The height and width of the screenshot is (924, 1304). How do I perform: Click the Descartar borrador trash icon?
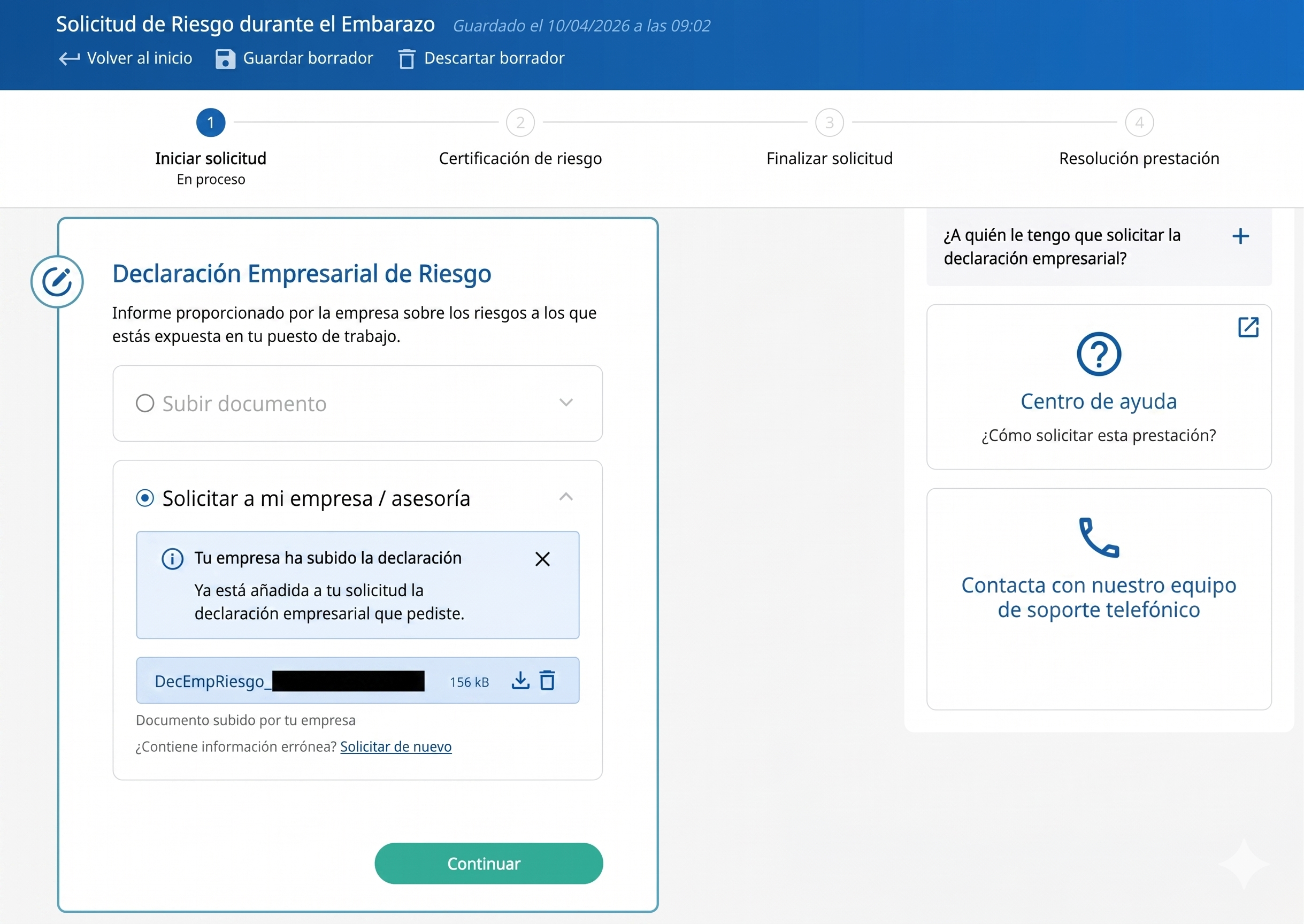pos(406,59)
